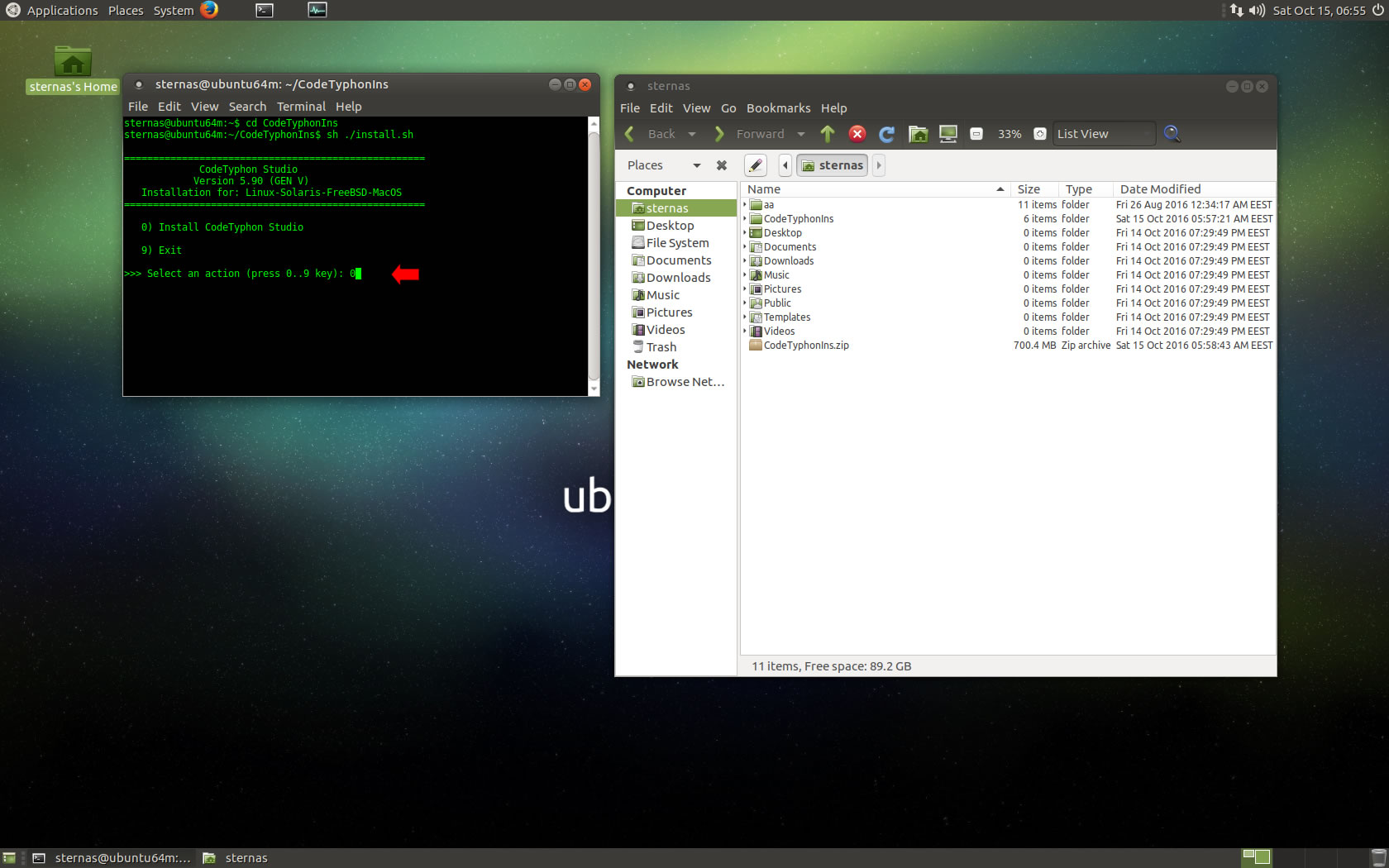Zoom out the file list view
This screenshot has height=868, width=1389.
tap(976, 134)
